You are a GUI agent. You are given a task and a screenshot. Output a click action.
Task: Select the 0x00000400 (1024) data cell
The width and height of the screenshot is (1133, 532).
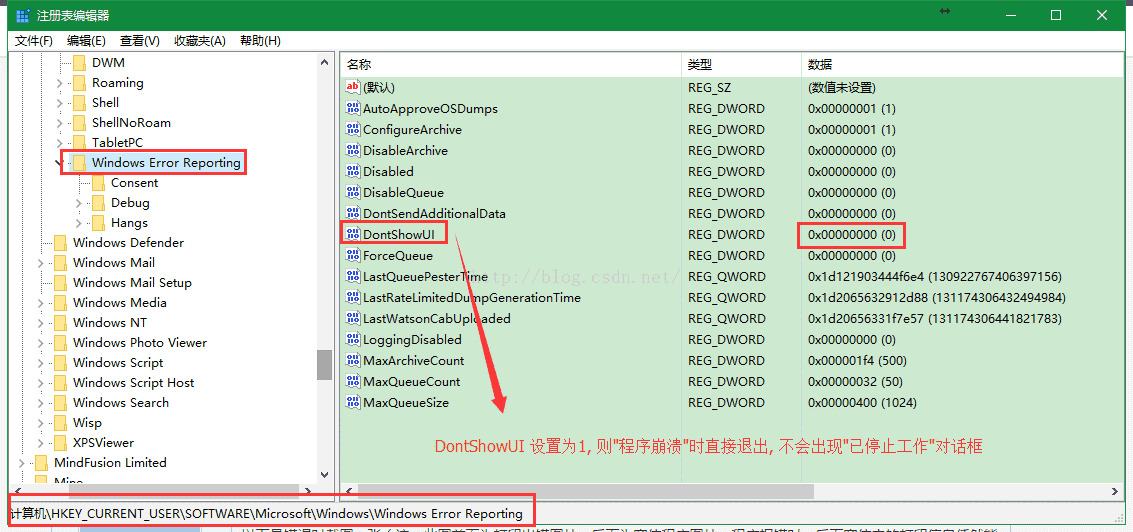[x=863, y=402]
